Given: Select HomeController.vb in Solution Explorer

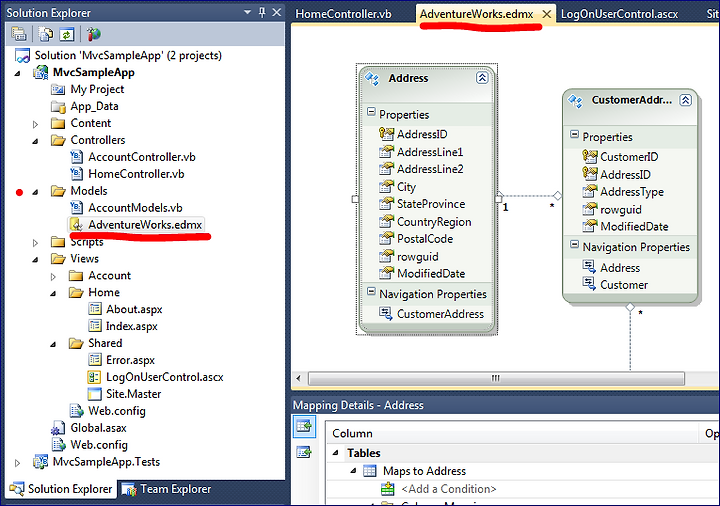Looking at the screenshot, I should (x=136, y=174).
